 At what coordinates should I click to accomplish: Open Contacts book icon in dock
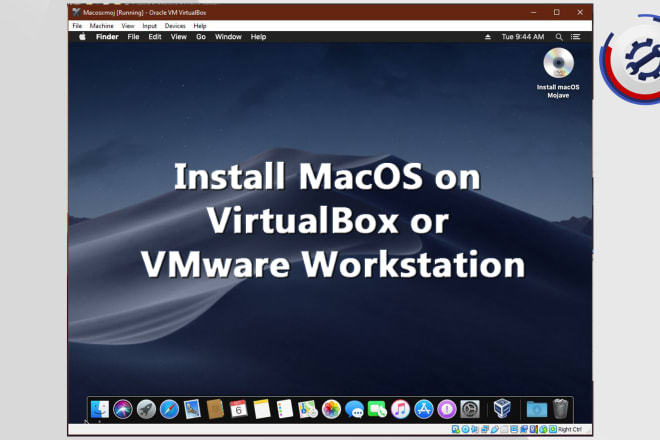coord(215,409)
